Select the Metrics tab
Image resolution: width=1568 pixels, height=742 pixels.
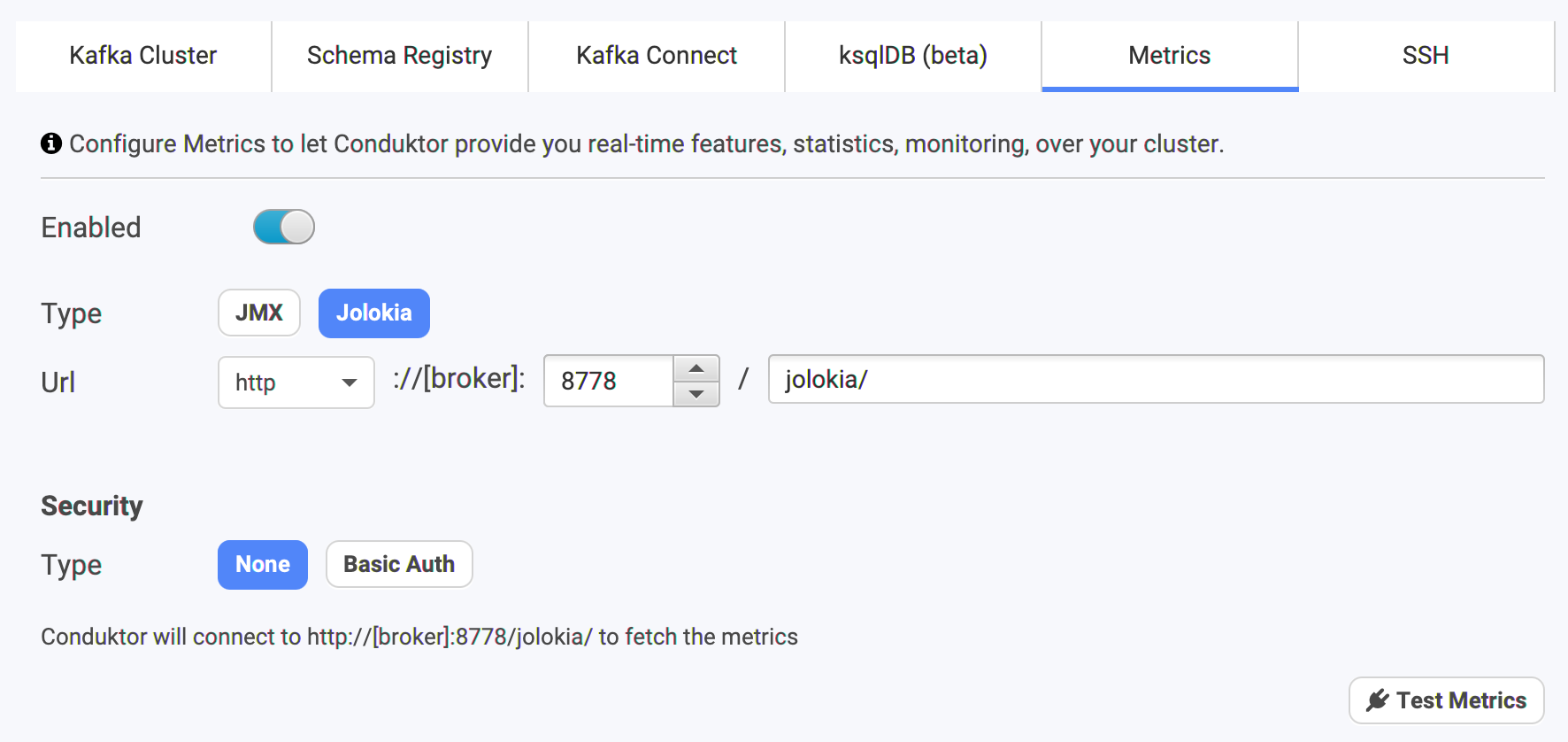point(1170,56)
